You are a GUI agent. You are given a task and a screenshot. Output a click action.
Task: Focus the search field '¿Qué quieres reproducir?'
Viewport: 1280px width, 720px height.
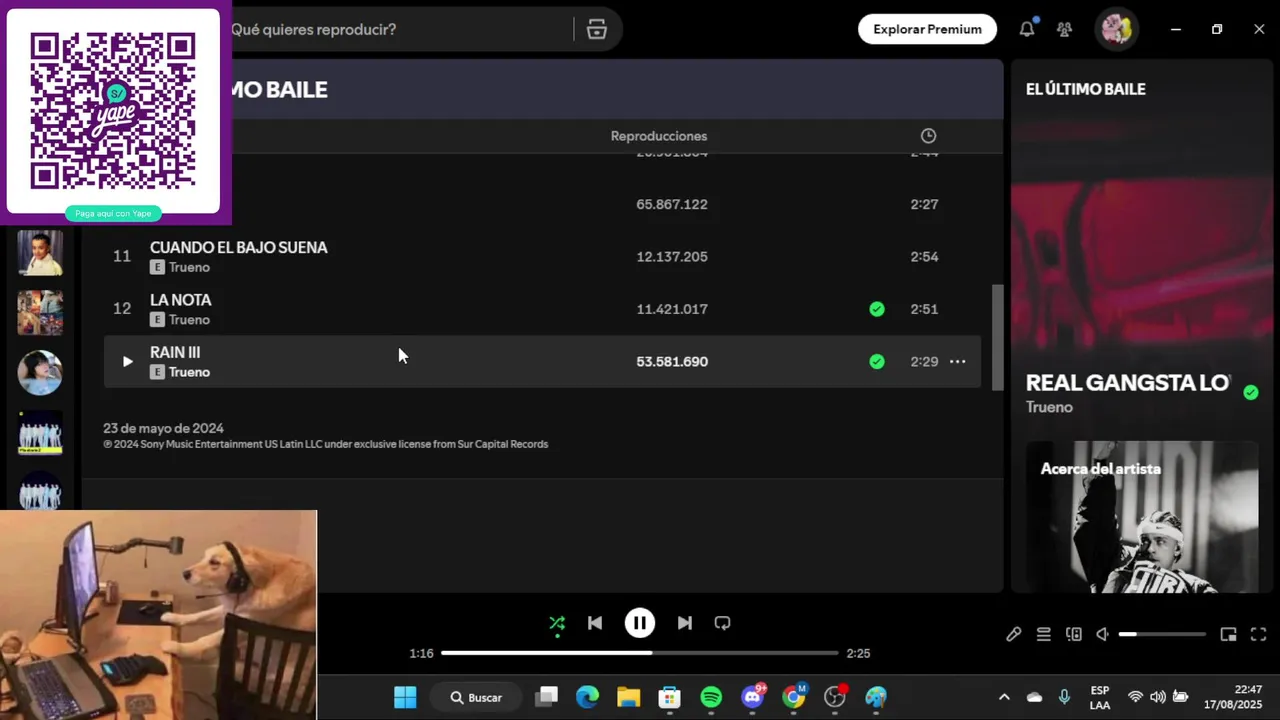coord(400,29)
